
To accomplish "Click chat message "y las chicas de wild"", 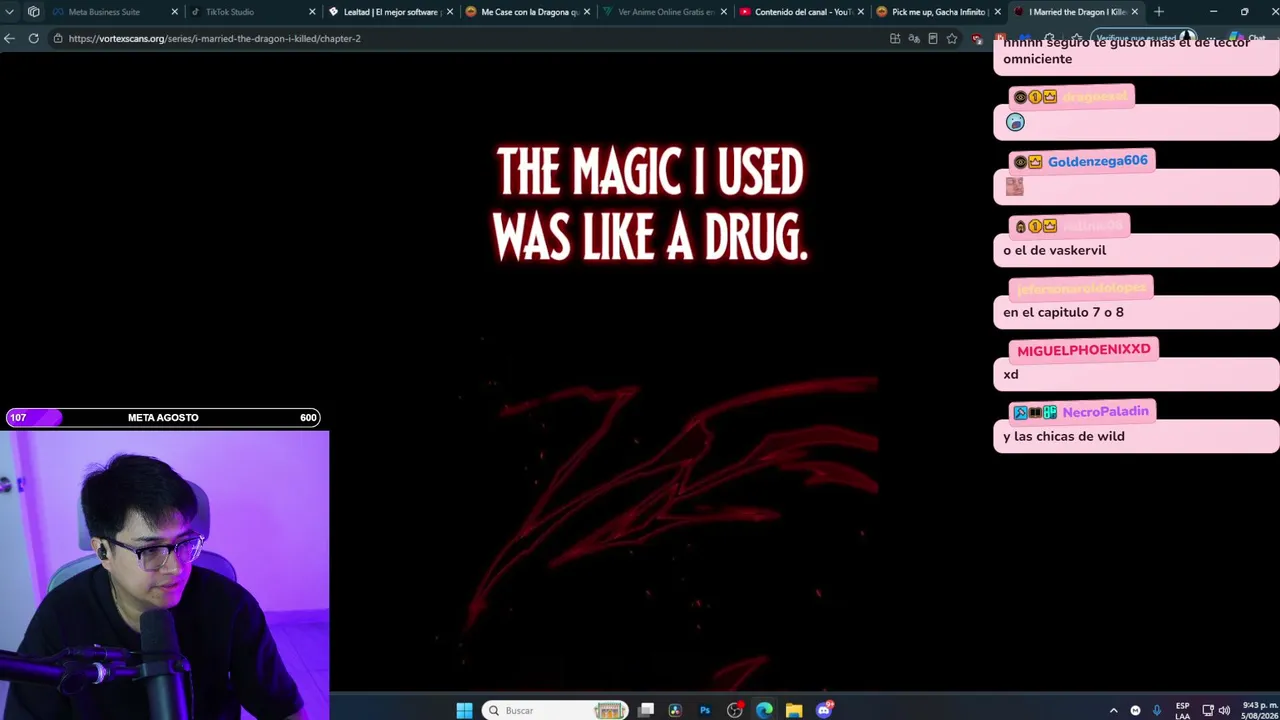I will coord(1064,436).
